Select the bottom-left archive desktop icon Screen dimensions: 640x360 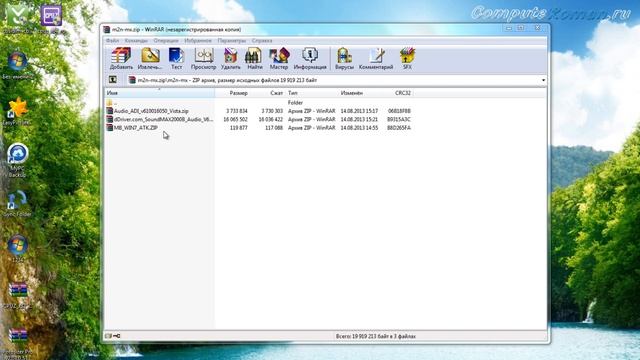pos(18,336)
